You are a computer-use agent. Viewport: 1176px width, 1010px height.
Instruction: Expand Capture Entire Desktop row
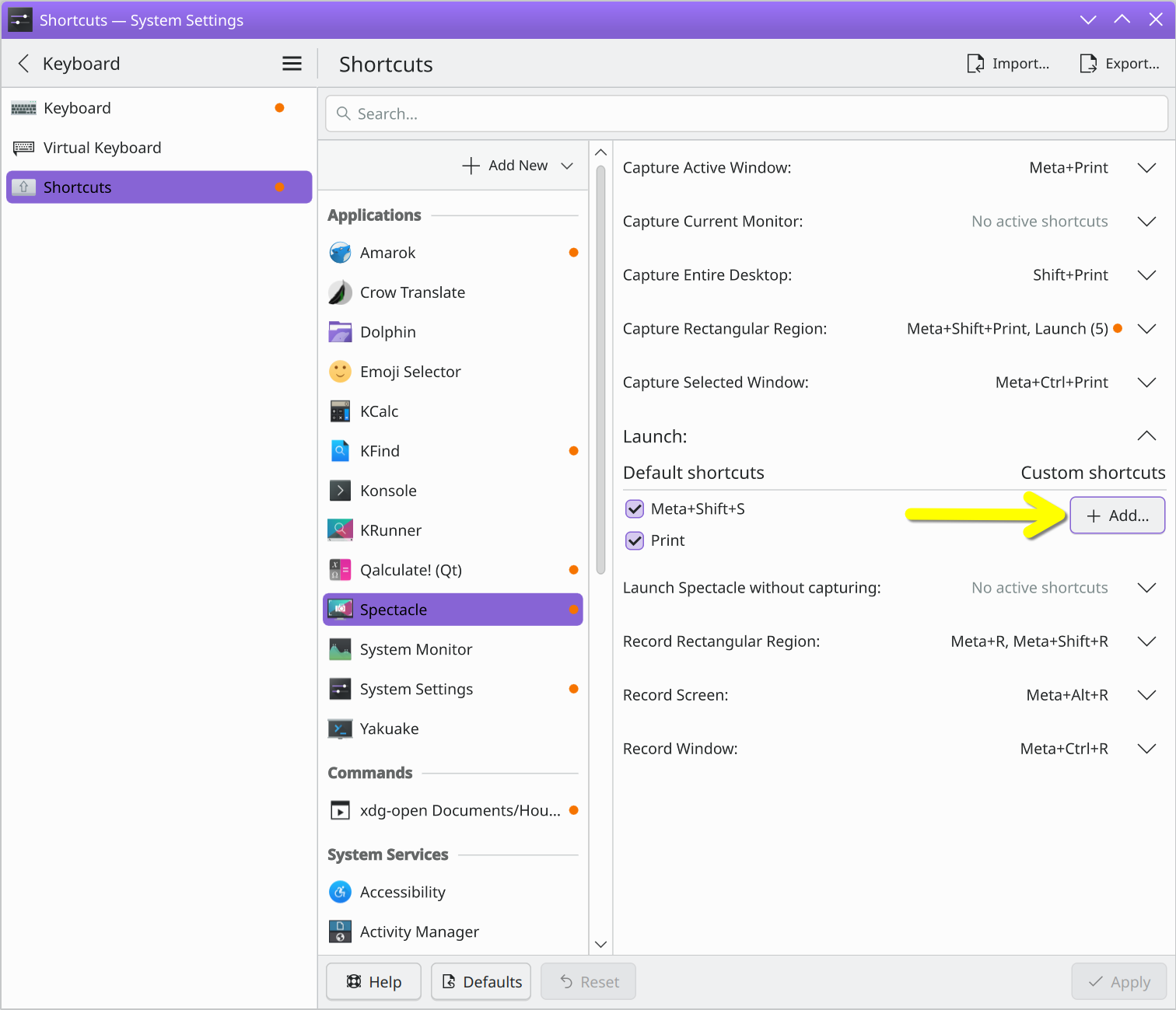pos(1146,275)
